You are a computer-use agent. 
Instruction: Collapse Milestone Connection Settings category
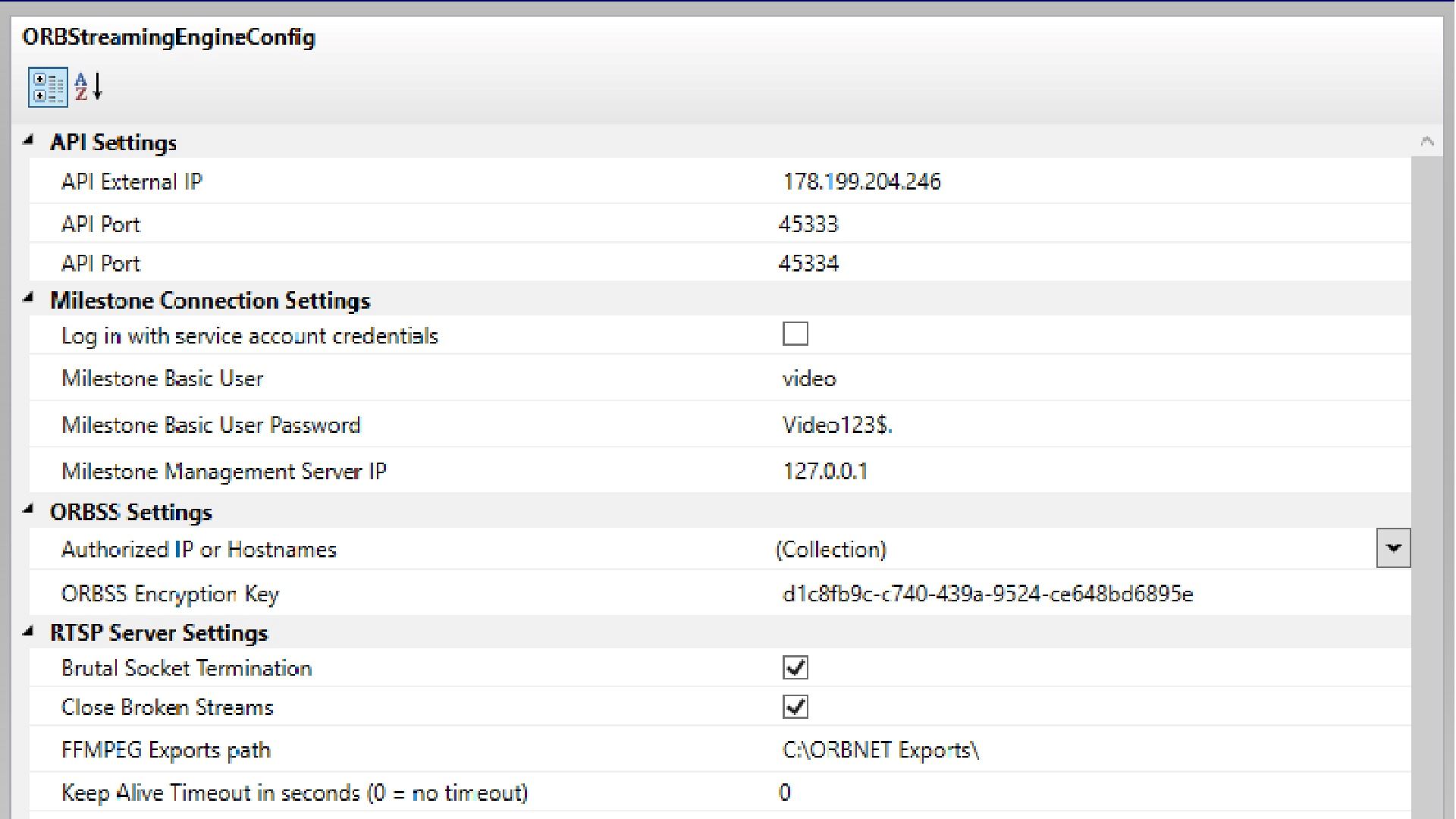coord(29,298)
